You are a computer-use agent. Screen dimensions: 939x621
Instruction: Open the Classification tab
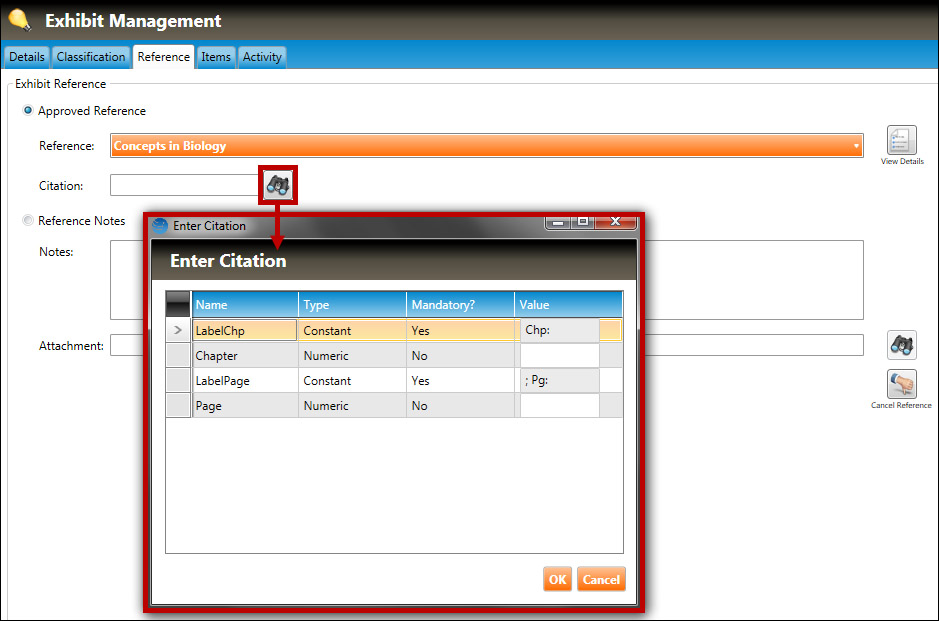coord(91,57)
